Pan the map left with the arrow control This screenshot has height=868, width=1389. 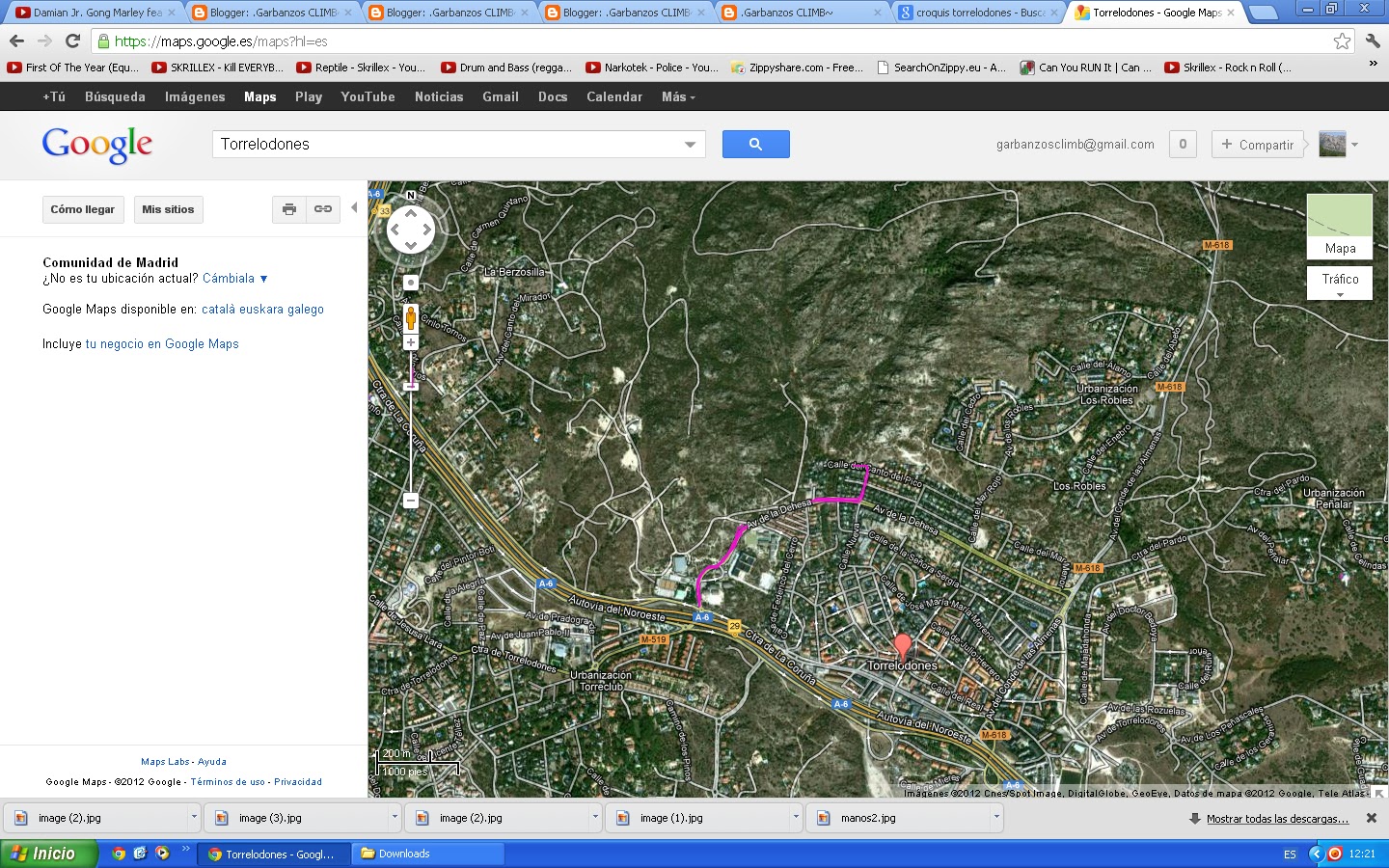pyautogui.click(x=395, y=230)
